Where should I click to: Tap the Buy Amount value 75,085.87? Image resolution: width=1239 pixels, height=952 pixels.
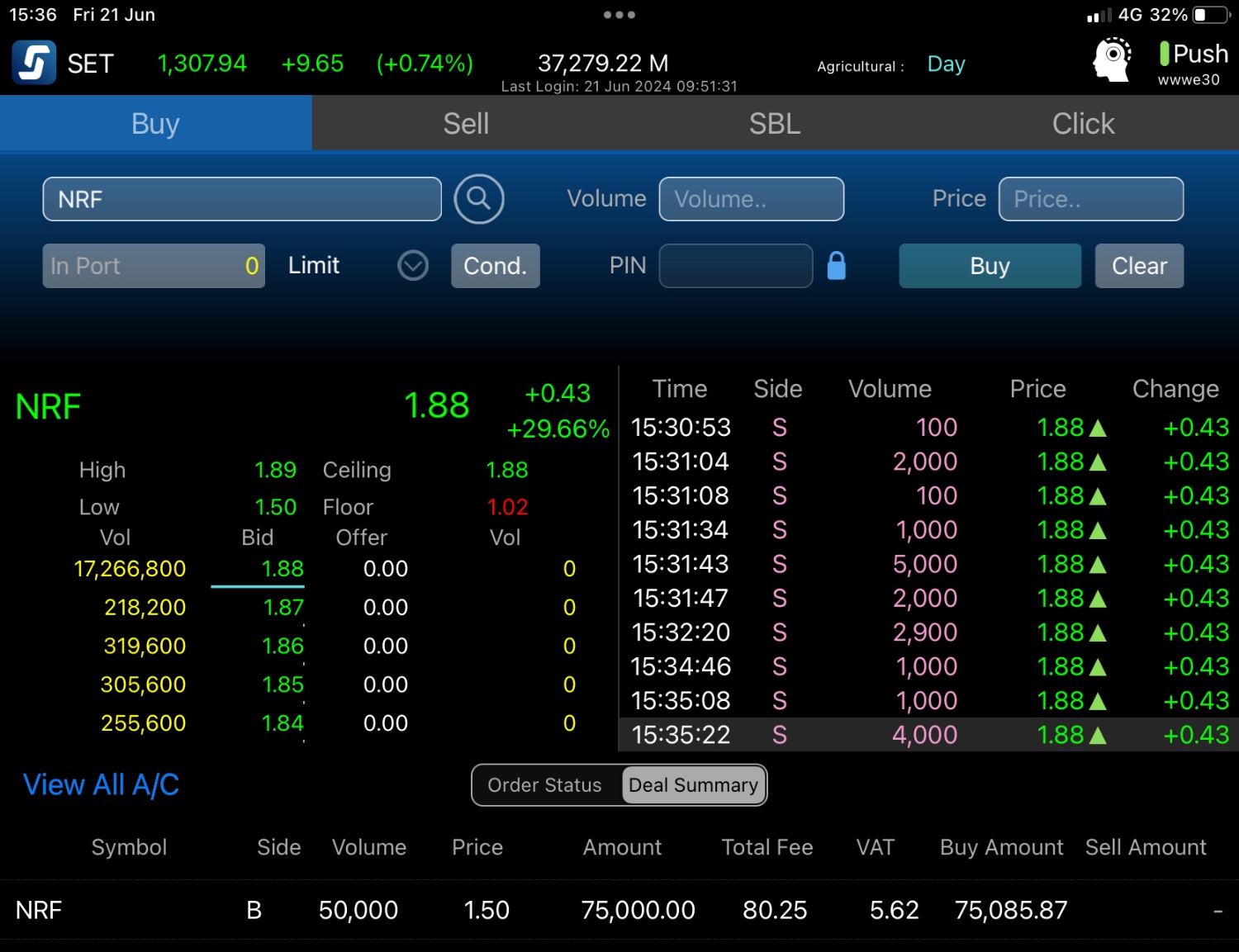[x=1011, y=910]
